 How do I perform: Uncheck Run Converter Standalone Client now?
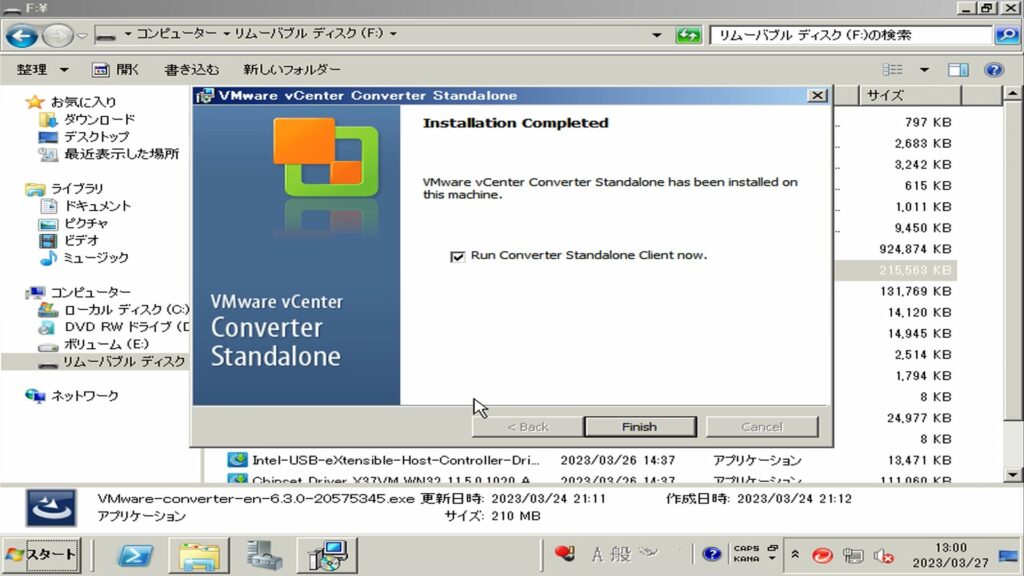[x=457, y=256]
